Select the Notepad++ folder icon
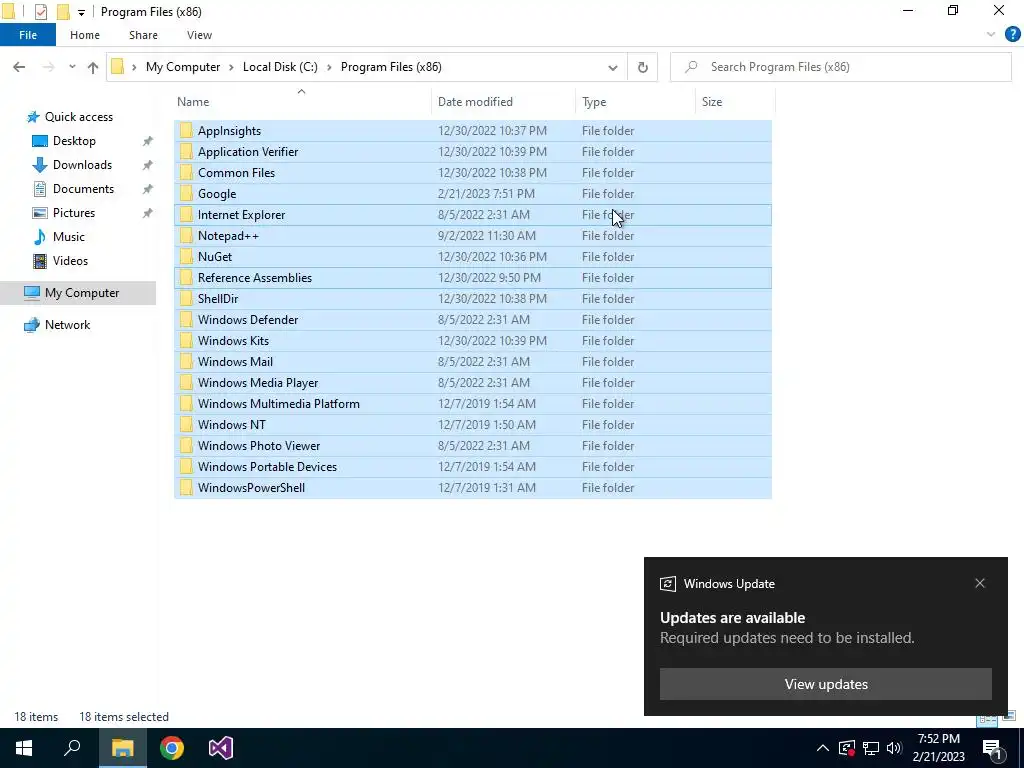Screen dimensions: 1024x768 click(x=186, y=236)
